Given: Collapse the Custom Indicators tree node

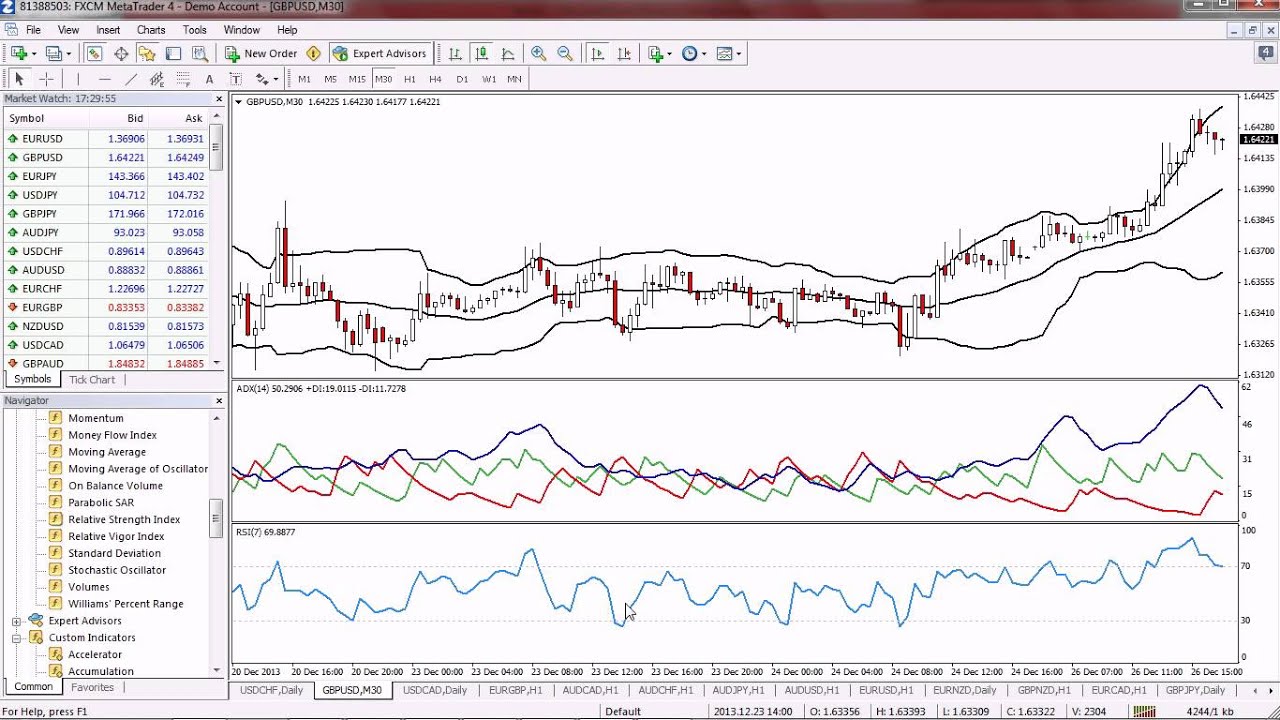Looking at the screenshot, I should (16, 638).
